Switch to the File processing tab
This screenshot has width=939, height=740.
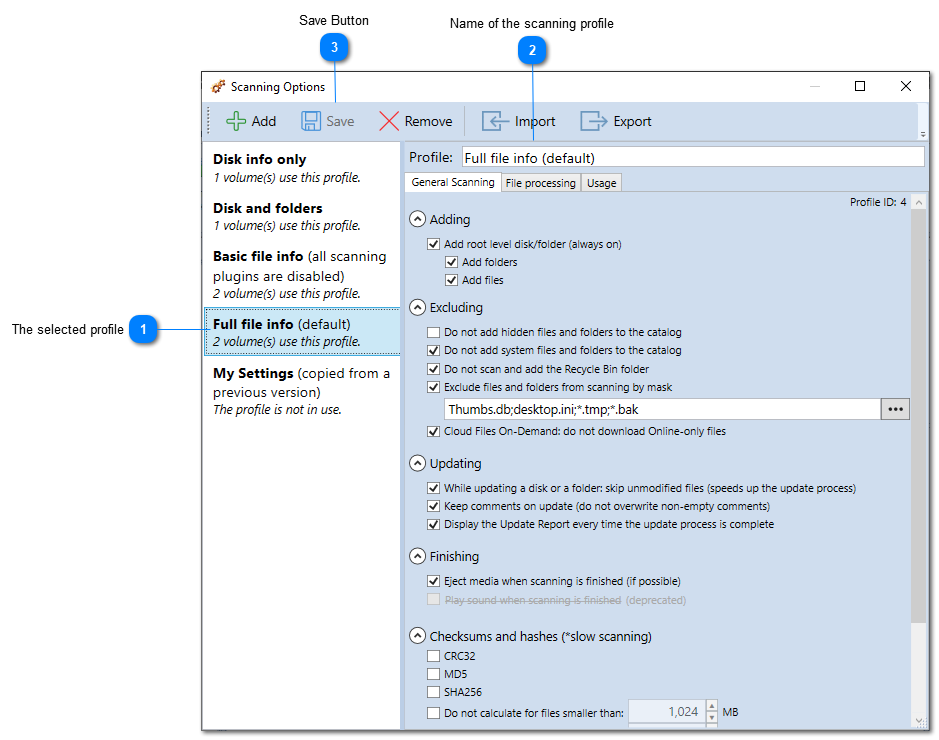[540, 182]
